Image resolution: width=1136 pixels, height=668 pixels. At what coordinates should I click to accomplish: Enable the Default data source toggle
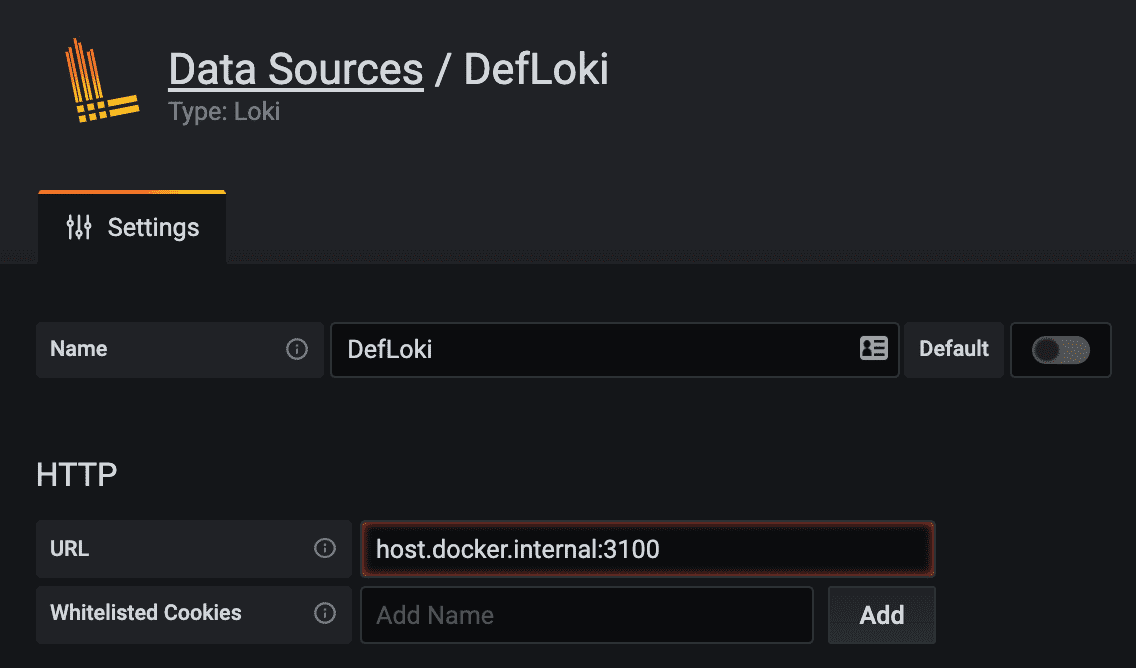(x=1061, y=350)
